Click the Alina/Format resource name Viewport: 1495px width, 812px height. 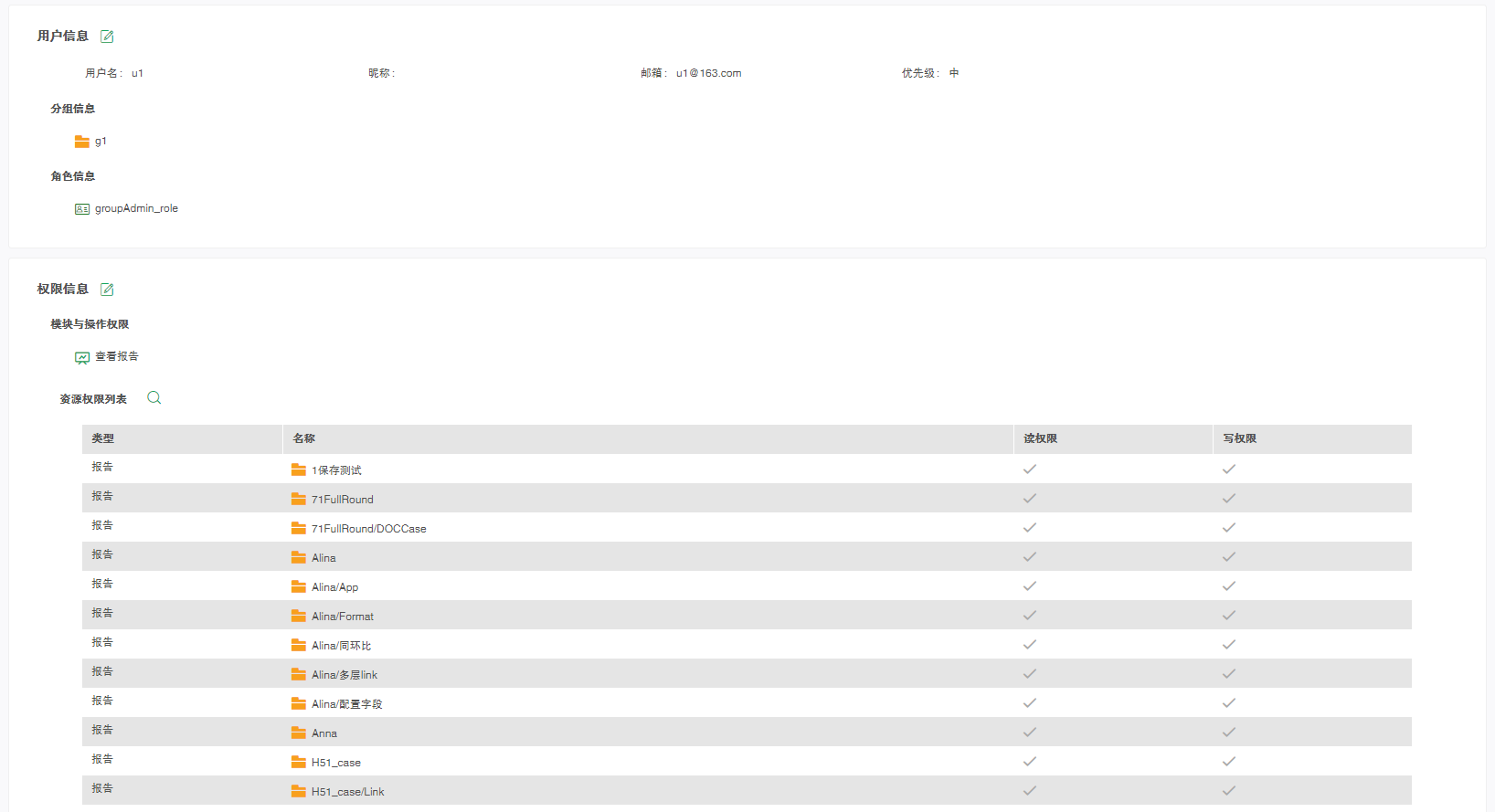click(343, 617)
